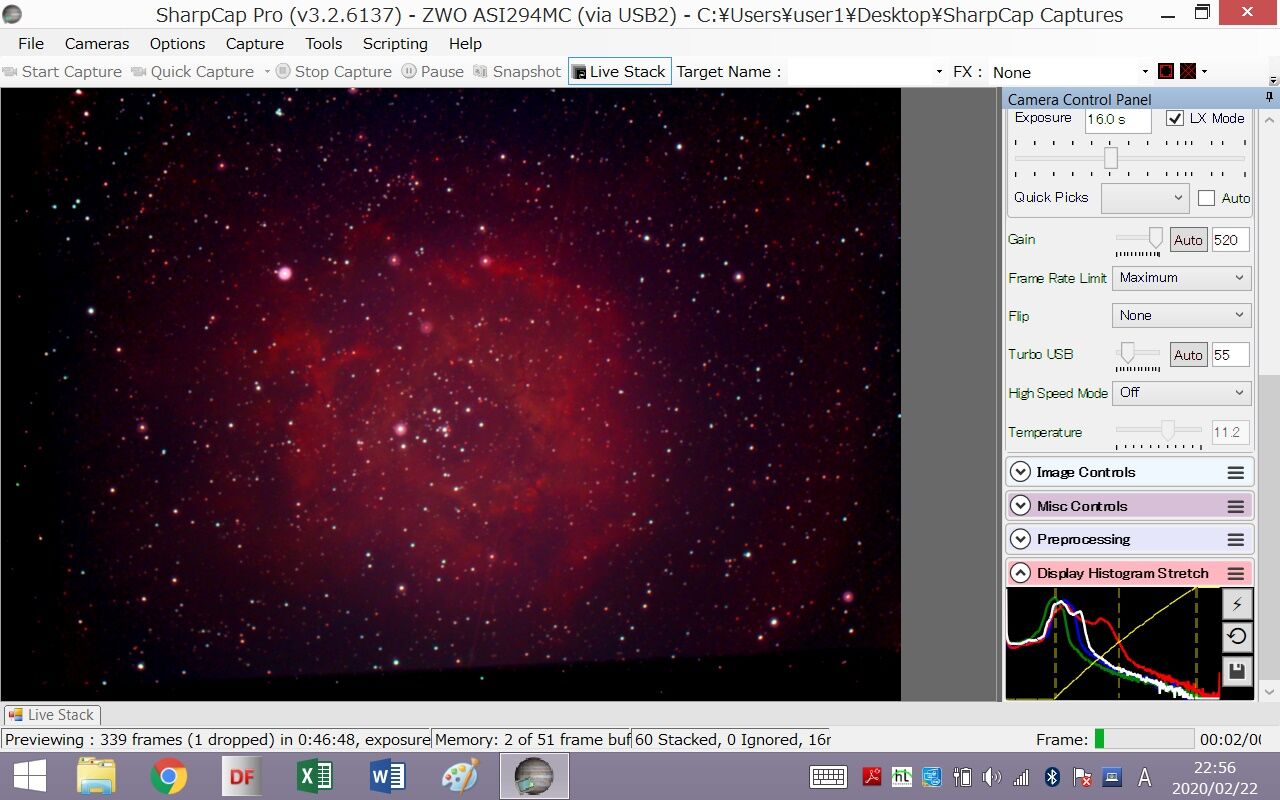Toggle Live Stack mode
The height and width of the screenshot is (800, 1280).
[620, 71]
